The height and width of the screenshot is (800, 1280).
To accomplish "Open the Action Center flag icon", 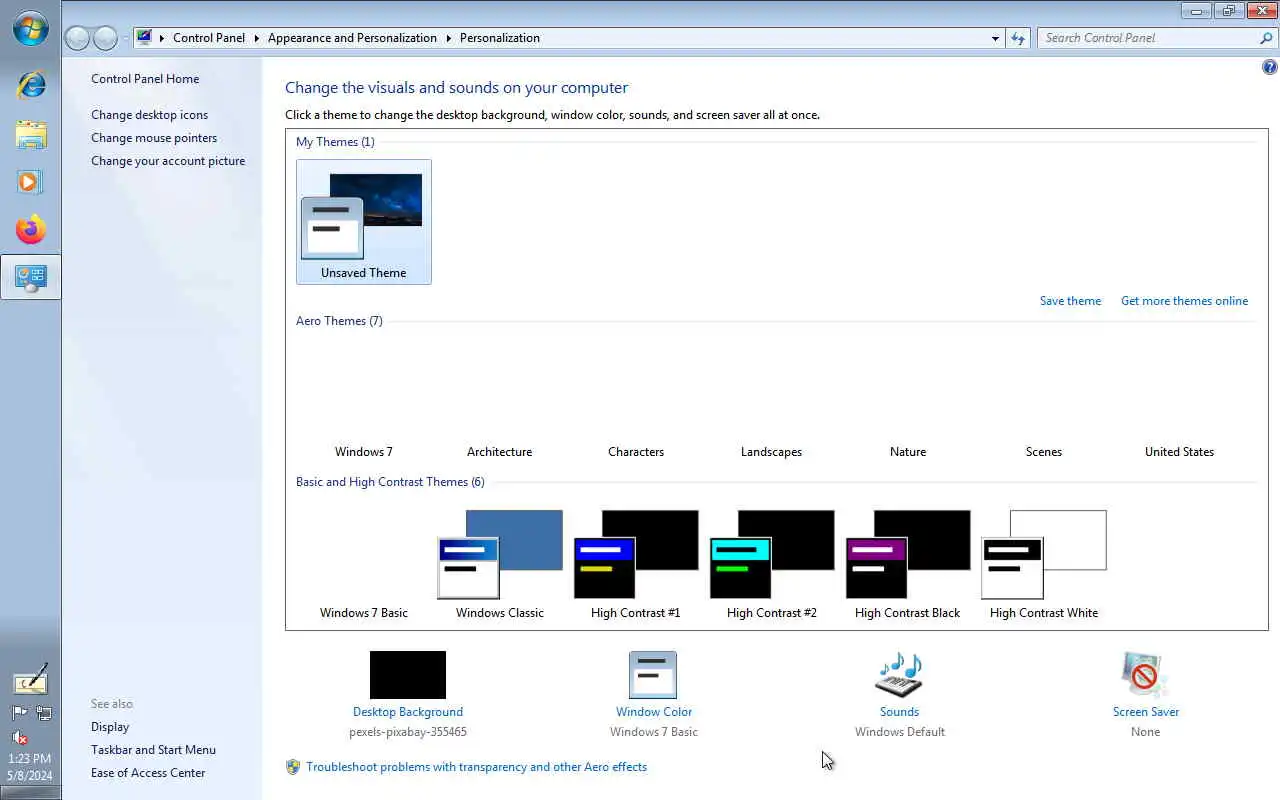I will [19, 713].
